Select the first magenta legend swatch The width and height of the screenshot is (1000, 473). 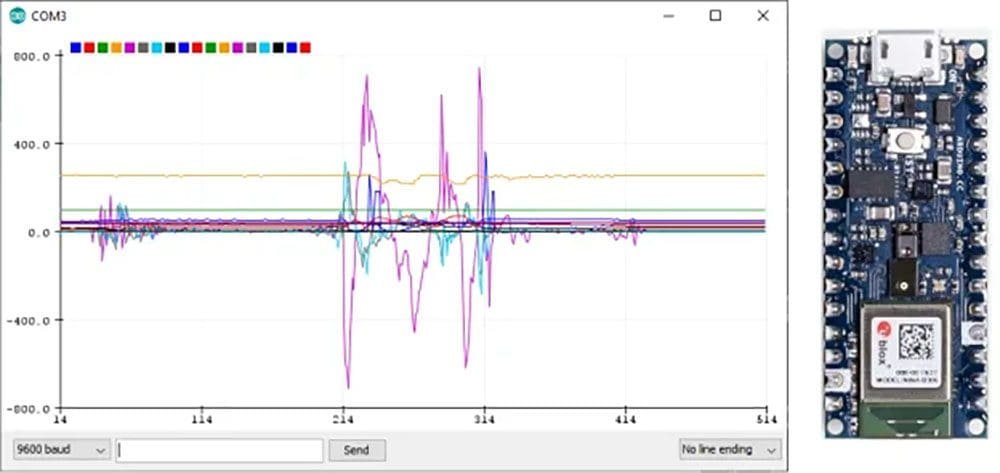[x=130, y=47]
